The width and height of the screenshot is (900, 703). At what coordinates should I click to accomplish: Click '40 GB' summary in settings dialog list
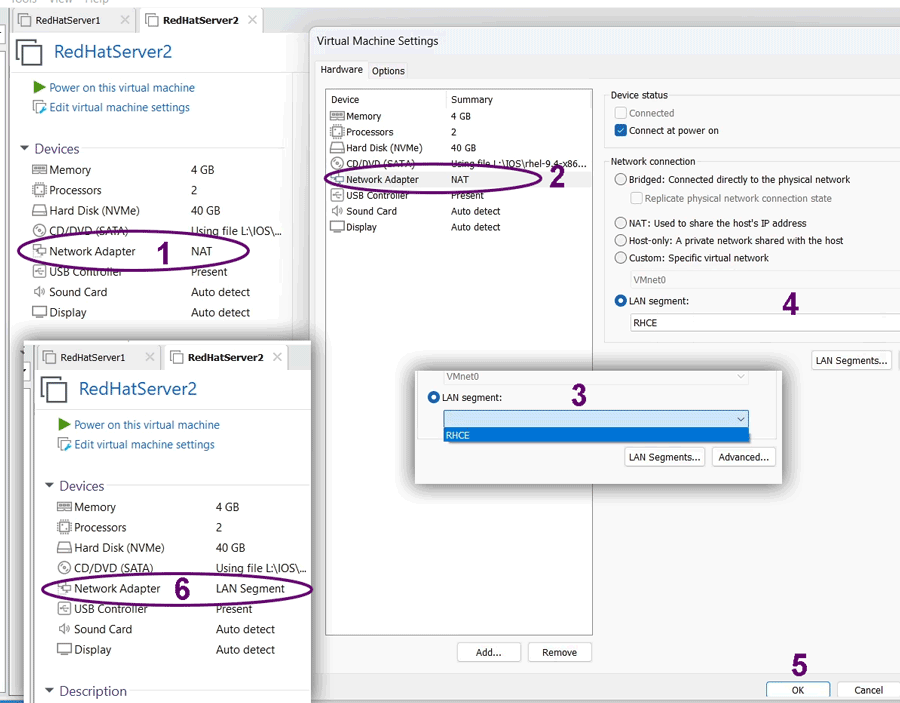(463, 147)
